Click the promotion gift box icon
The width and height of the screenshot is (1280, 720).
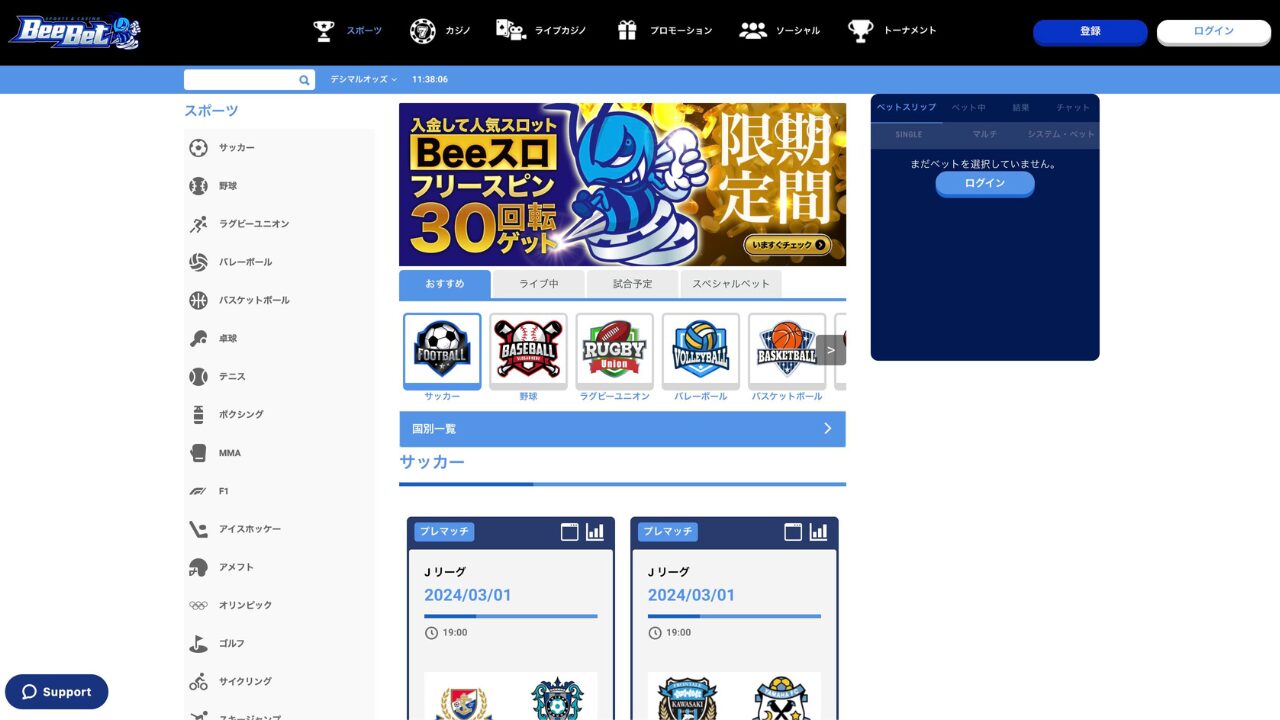coord(627,30)
